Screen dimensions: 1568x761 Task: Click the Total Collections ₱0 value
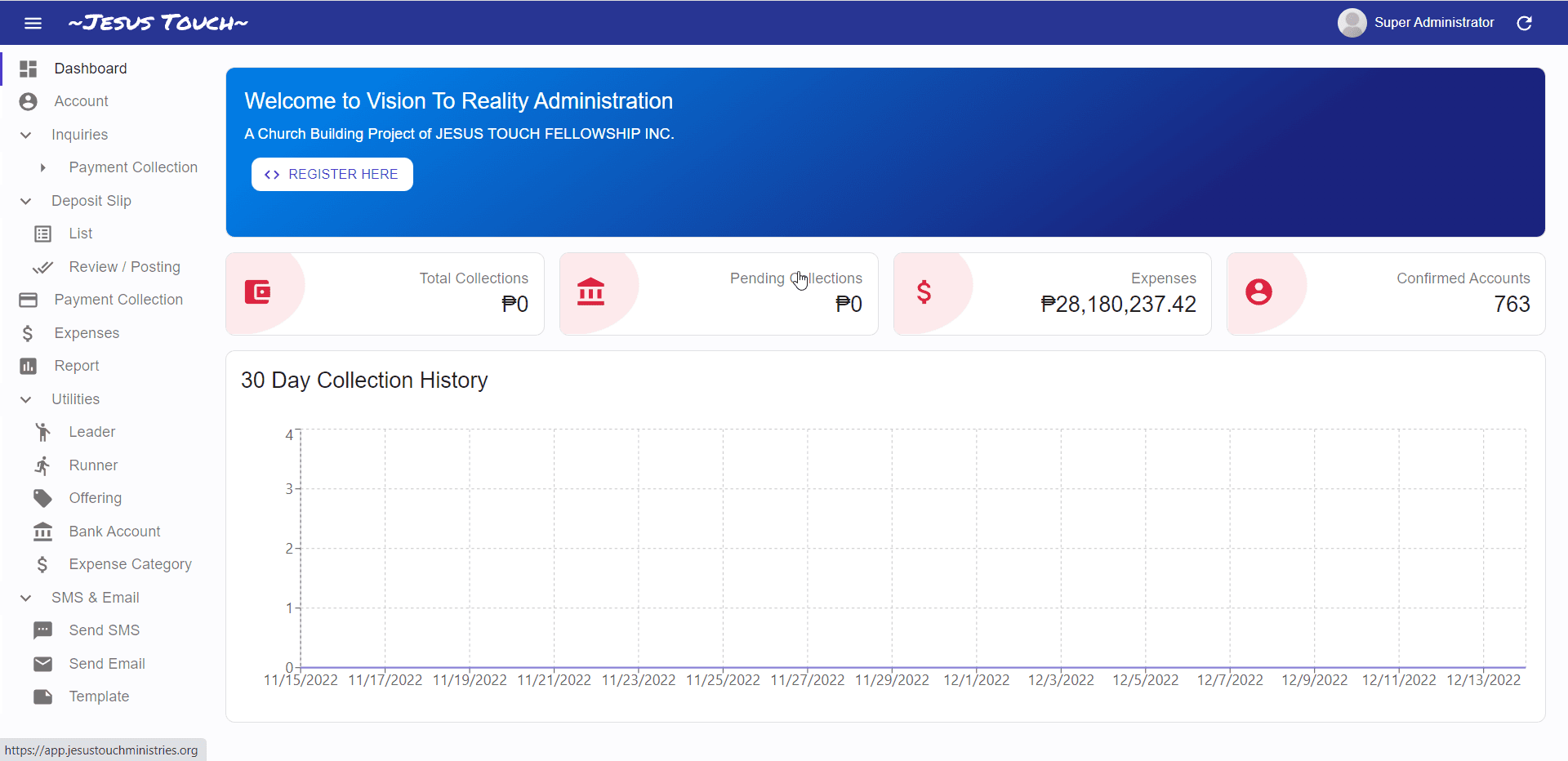514,305
